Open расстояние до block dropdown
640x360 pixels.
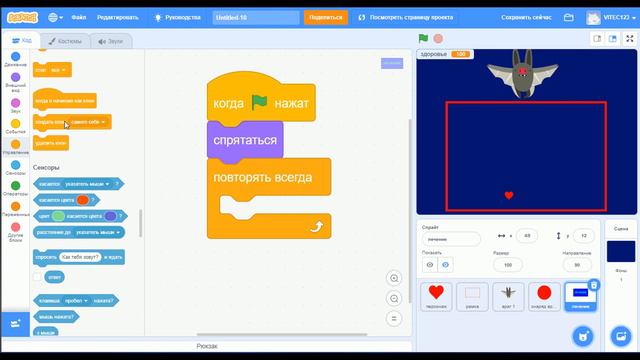pyautogui.click(x=98, y=232)
